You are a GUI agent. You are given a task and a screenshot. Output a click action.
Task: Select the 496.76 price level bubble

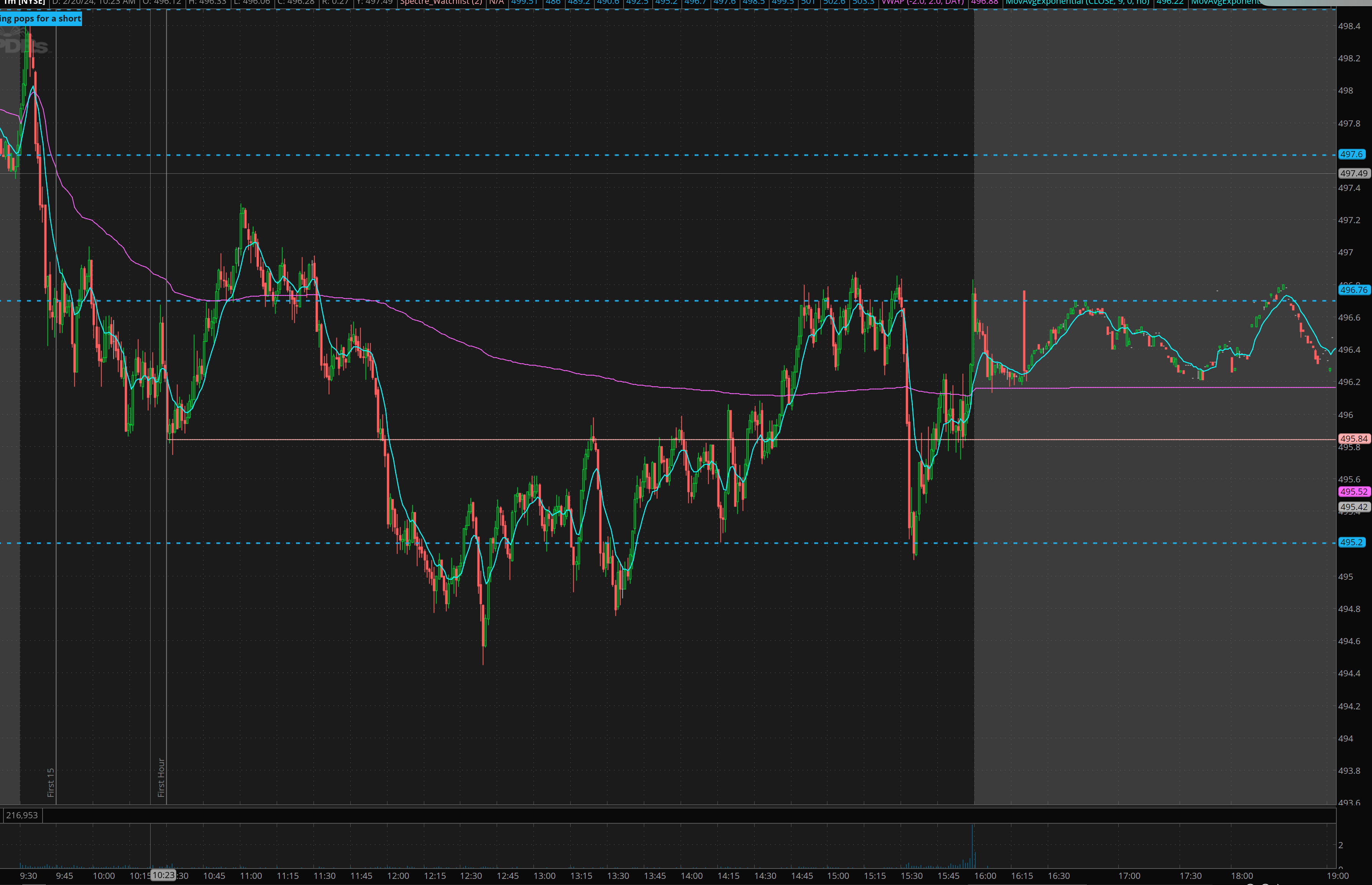(1354, 290)
